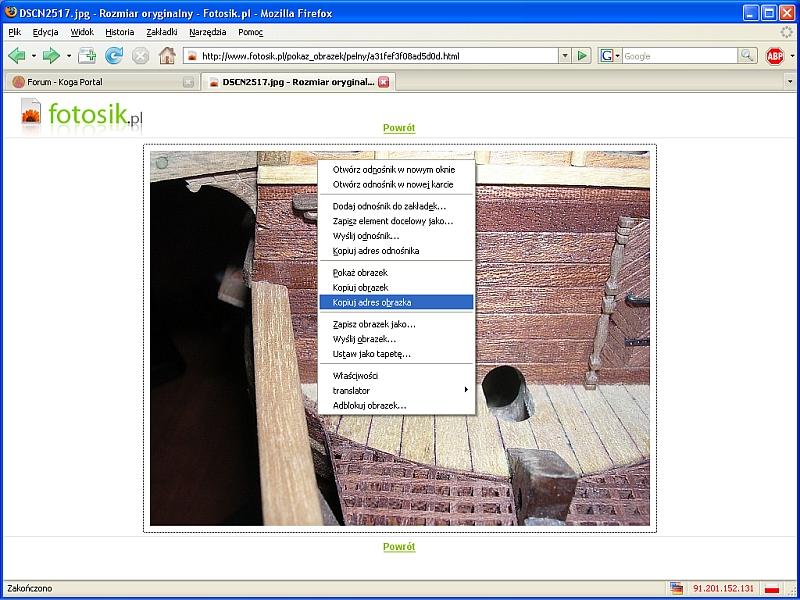
Task: Click the top Powrót link
Action: [x=399, y=128]
